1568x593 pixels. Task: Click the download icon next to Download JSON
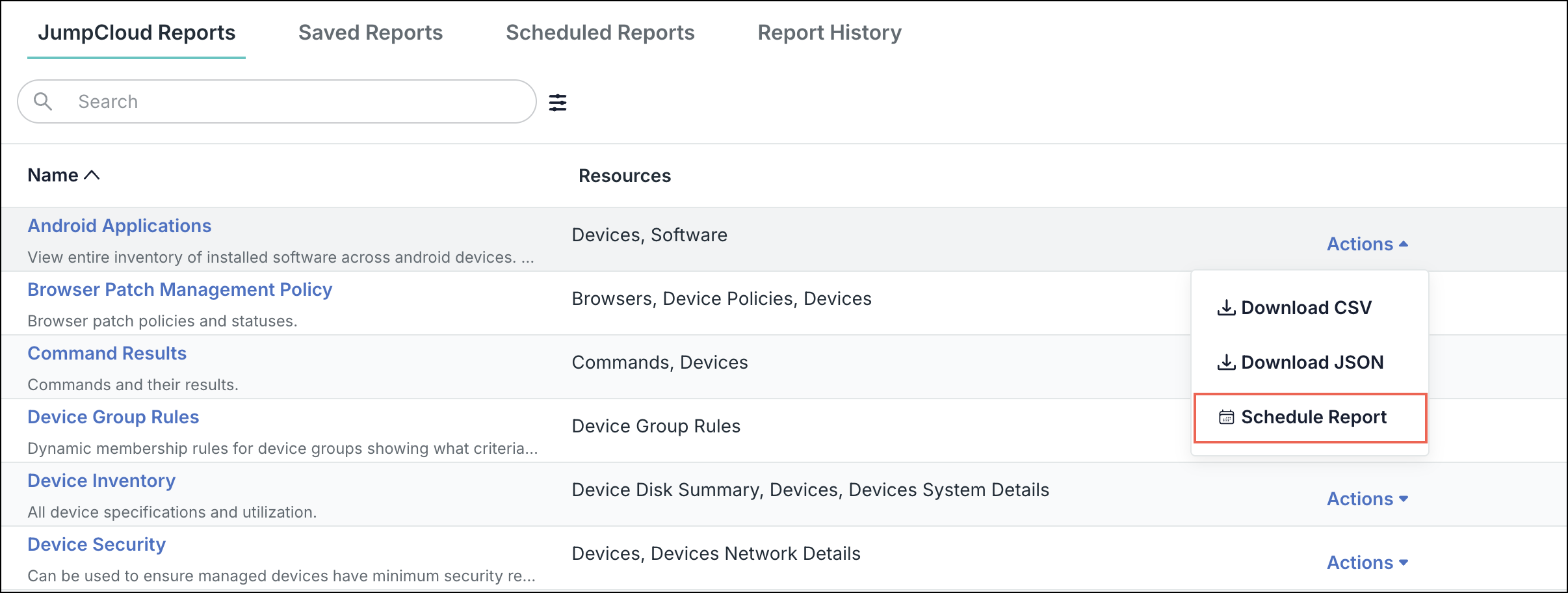(1227, 362)
